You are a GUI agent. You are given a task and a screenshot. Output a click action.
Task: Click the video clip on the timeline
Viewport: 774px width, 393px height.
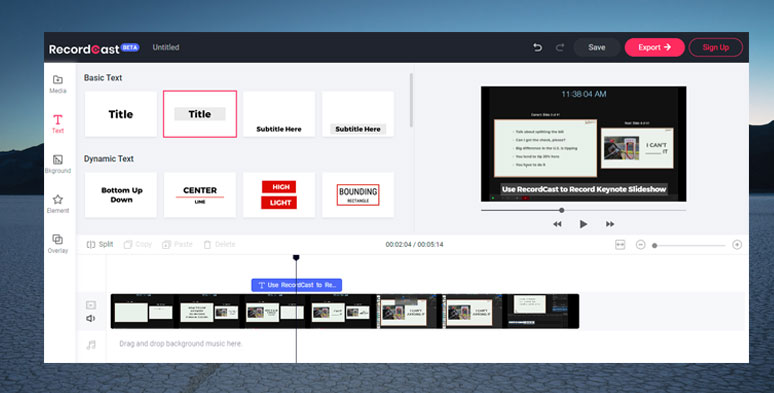point(345,311)
